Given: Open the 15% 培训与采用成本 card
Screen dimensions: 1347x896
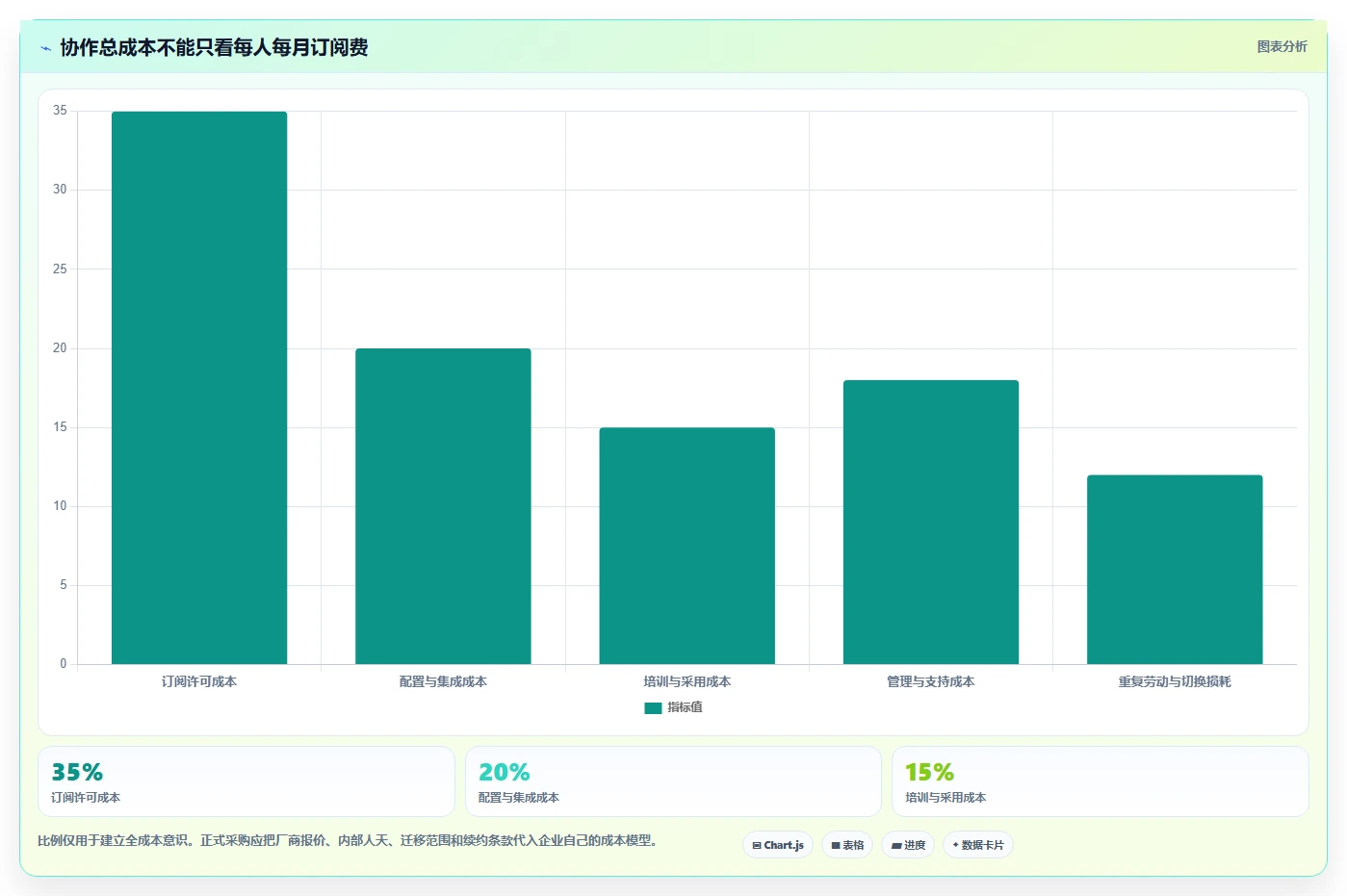Looking at the screenshot, I should [1100, 781].
